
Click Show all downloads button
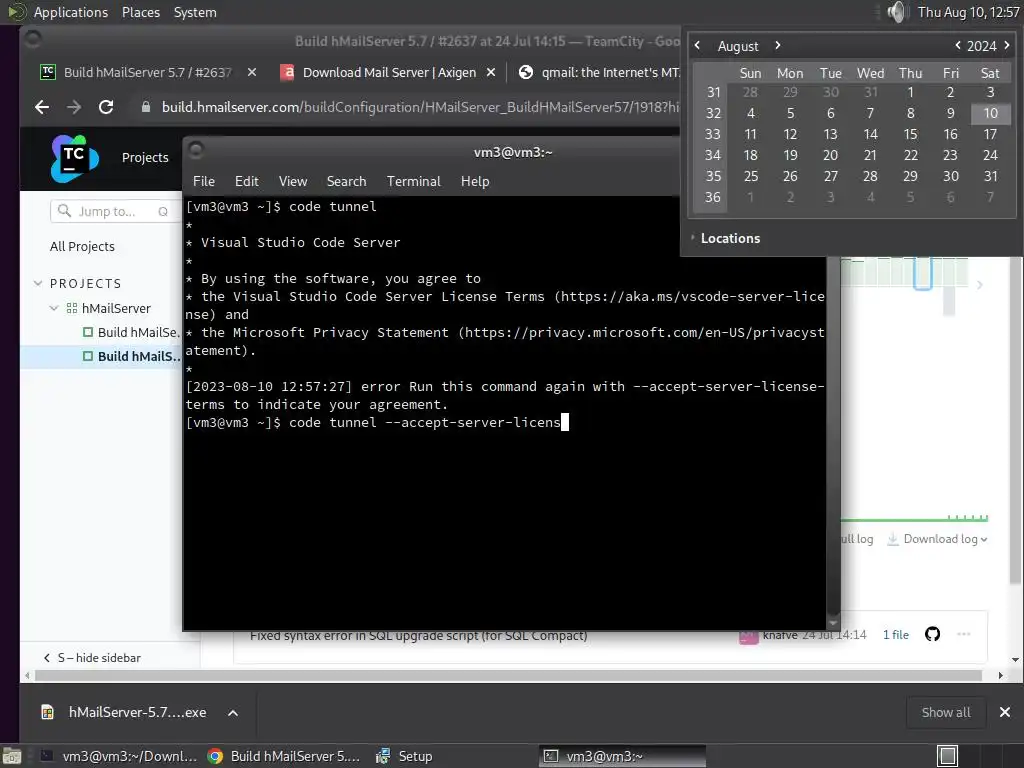(946, 712)
